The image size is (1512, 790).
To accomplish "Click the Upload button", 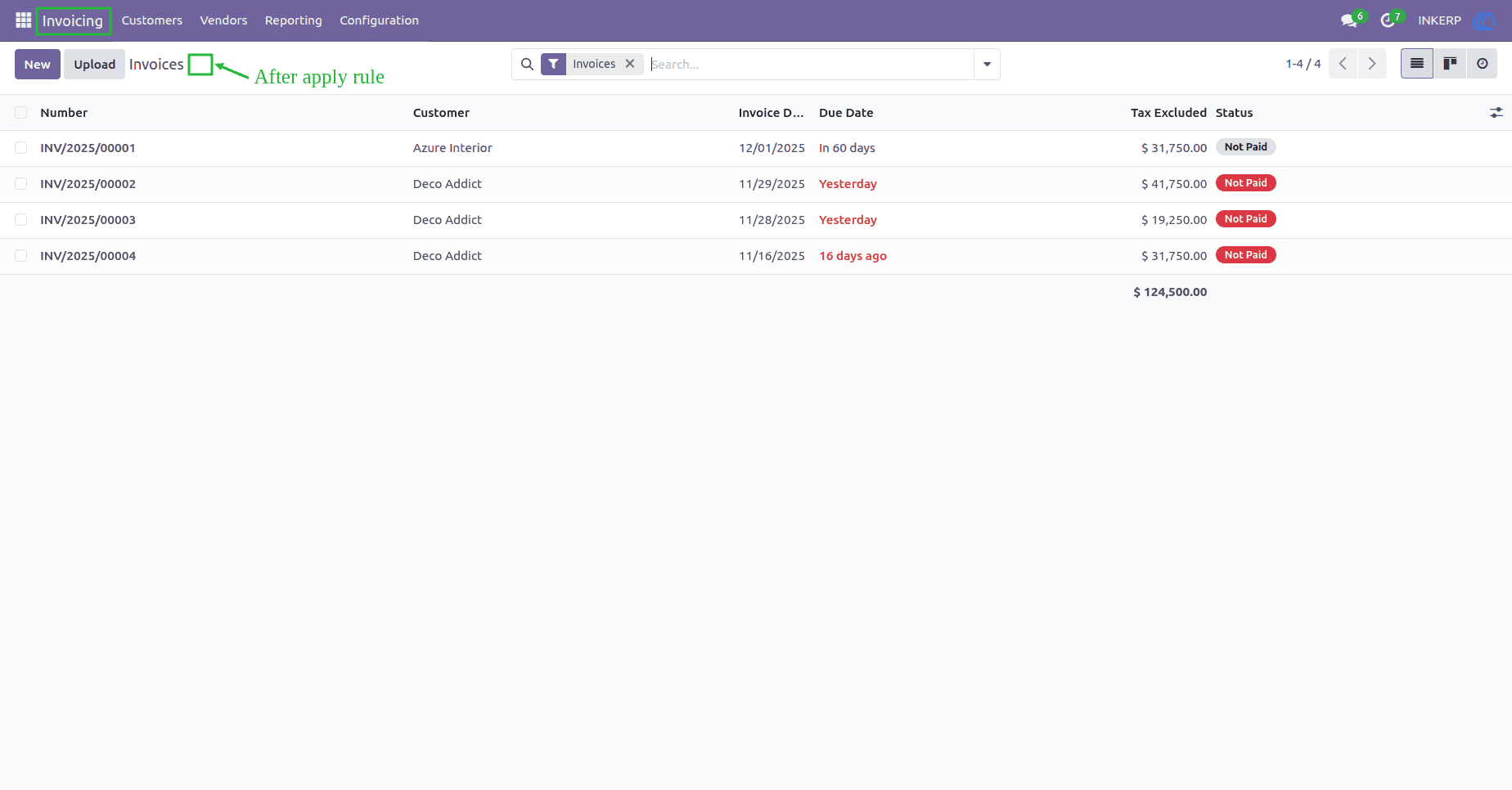I will (95, 64).
